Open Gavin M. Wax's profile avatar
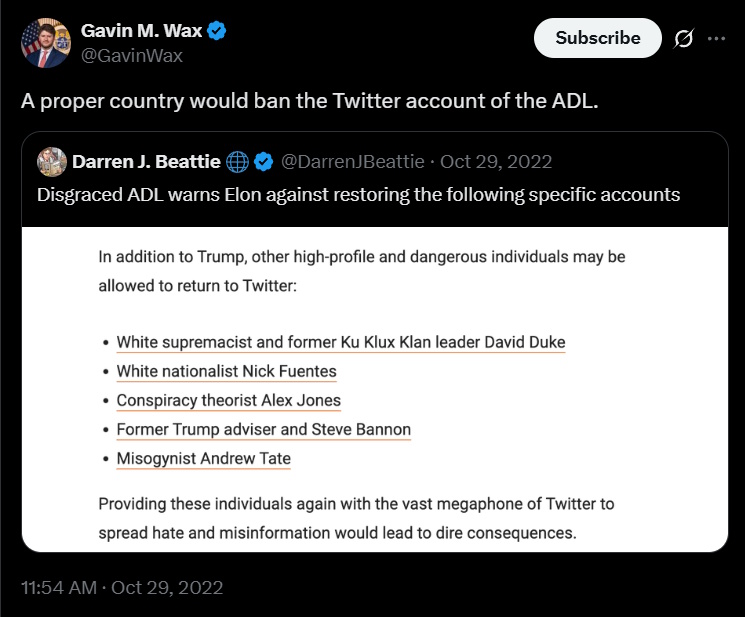745x617 pixels. click(x=46, y=43)
